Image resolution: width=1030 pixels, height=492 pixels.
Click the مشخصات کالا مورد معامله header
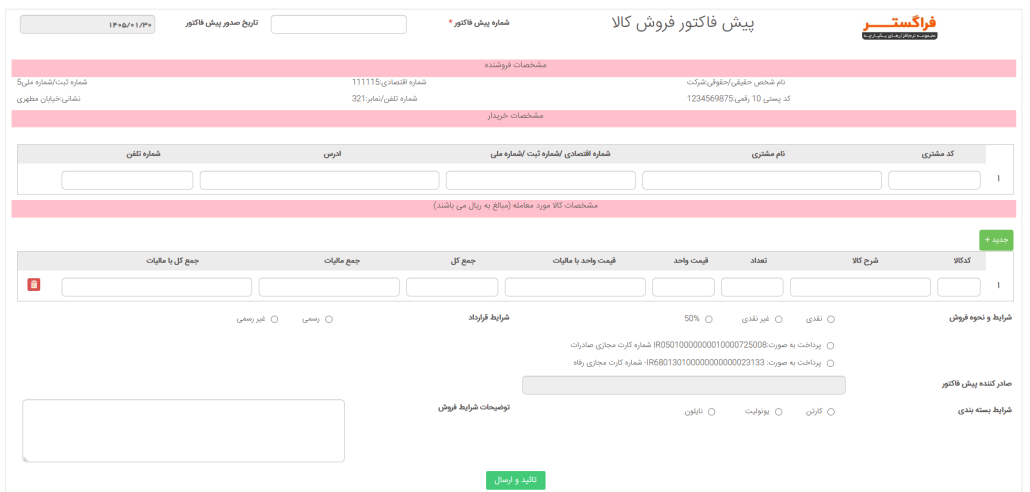[514, 207]
